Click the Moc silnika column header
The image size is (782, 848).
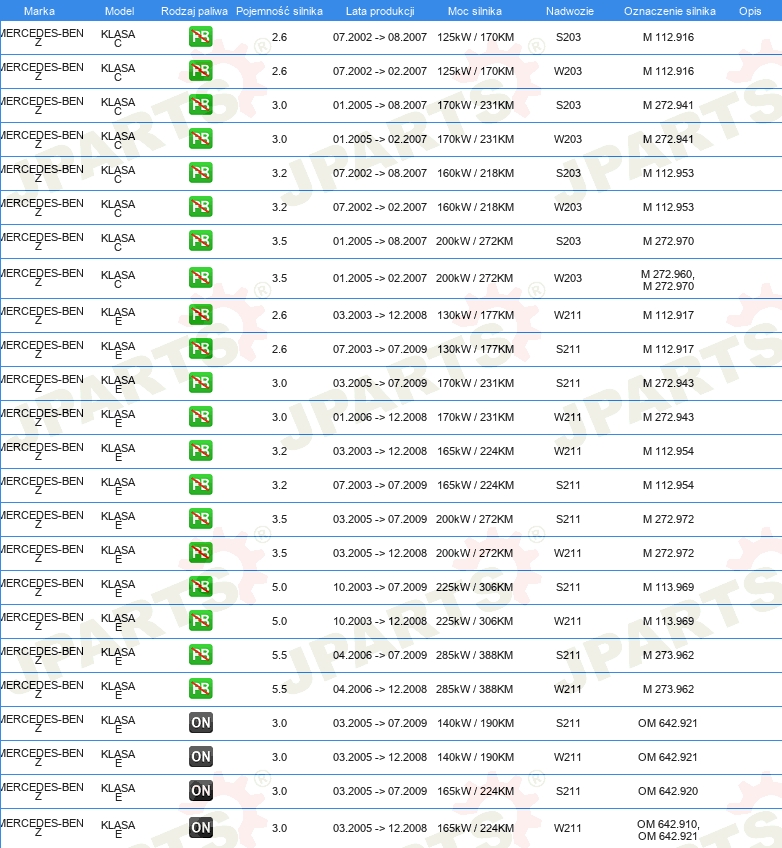point(475,11)
